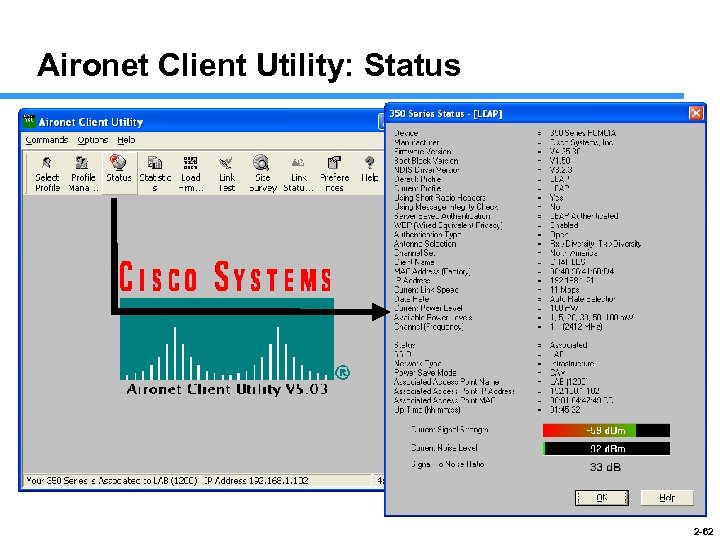The width and height of the screenshot is (720, 540).
Task: Click the NDIS Driver Version row
Action: (x=483, y=170)
